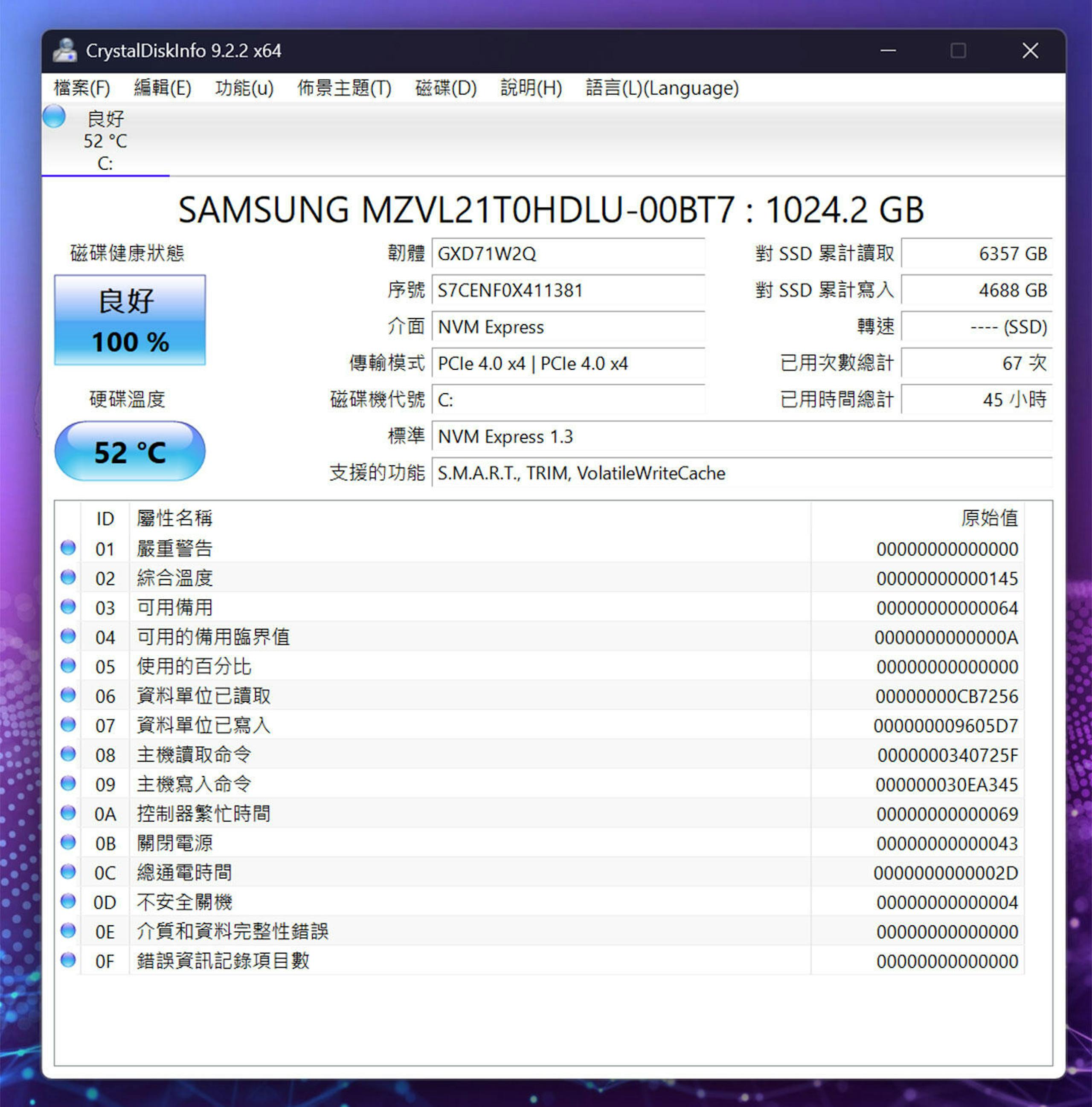
Task: Open the 佈景主題(T) menu
Action: [345, 88]
